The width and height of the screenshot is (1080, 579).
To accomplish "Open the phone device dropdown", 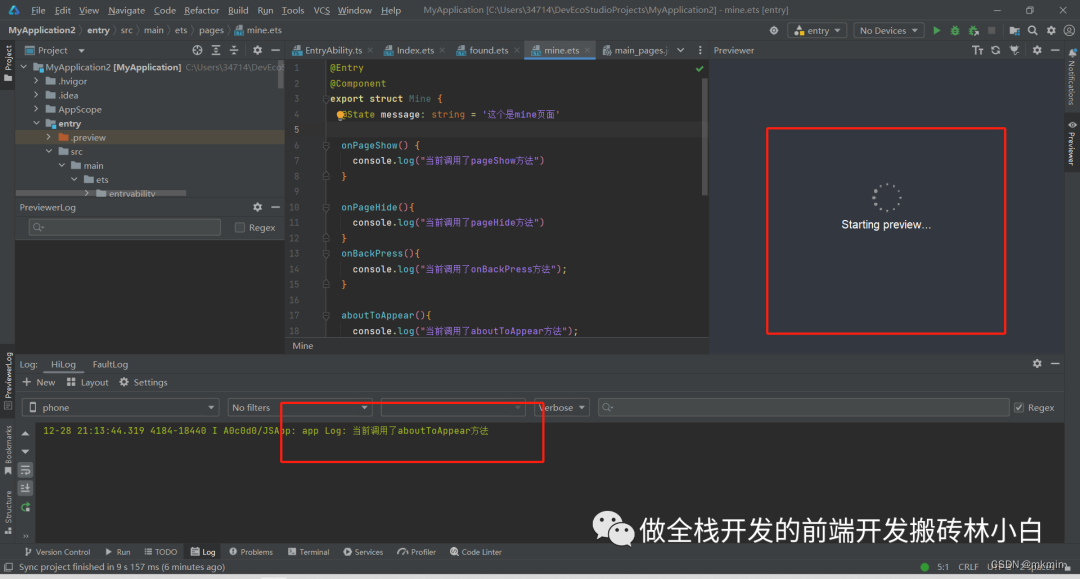I will pos(121,408).
